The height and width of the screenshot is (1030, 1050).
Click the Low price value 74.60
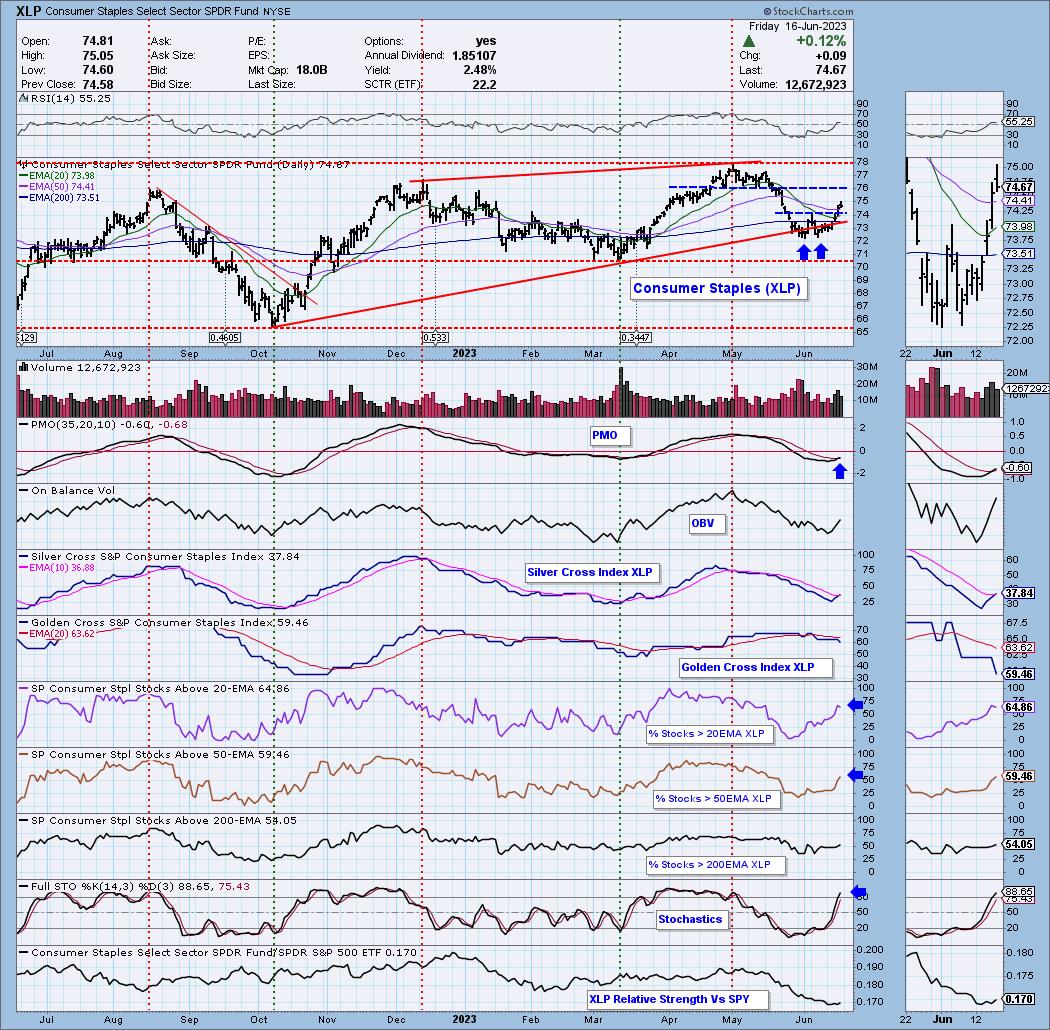click(98, 70)
